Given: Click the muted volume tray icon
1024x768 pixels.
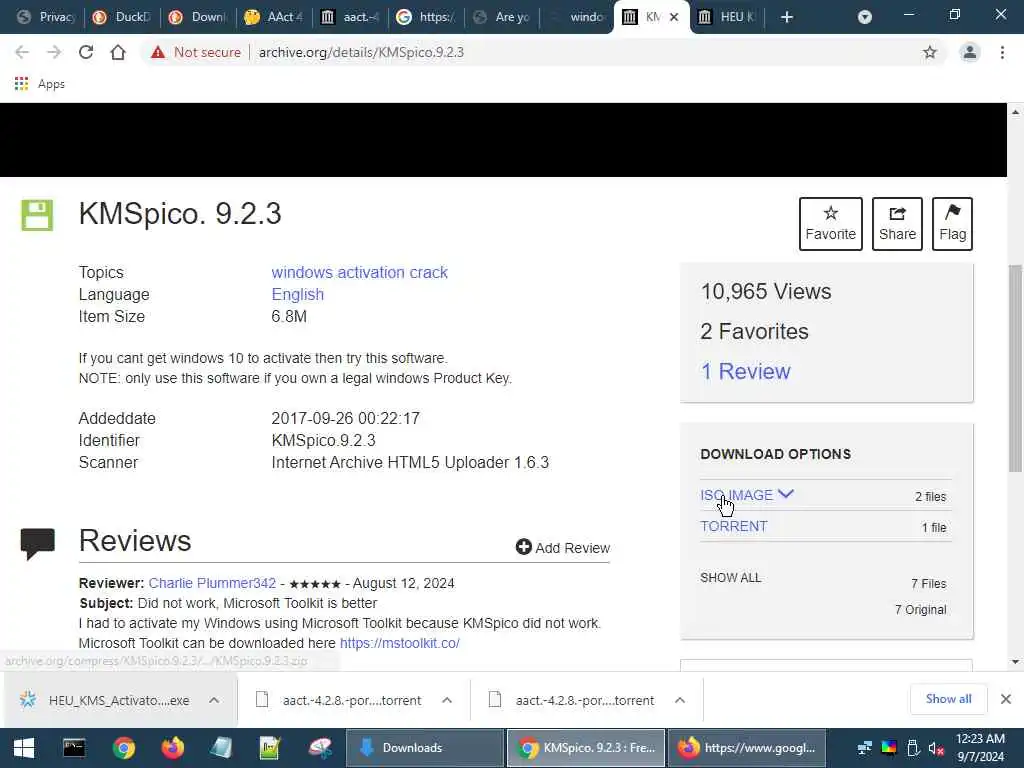Looking at the screenshot, I should click(x=936, y=748).
